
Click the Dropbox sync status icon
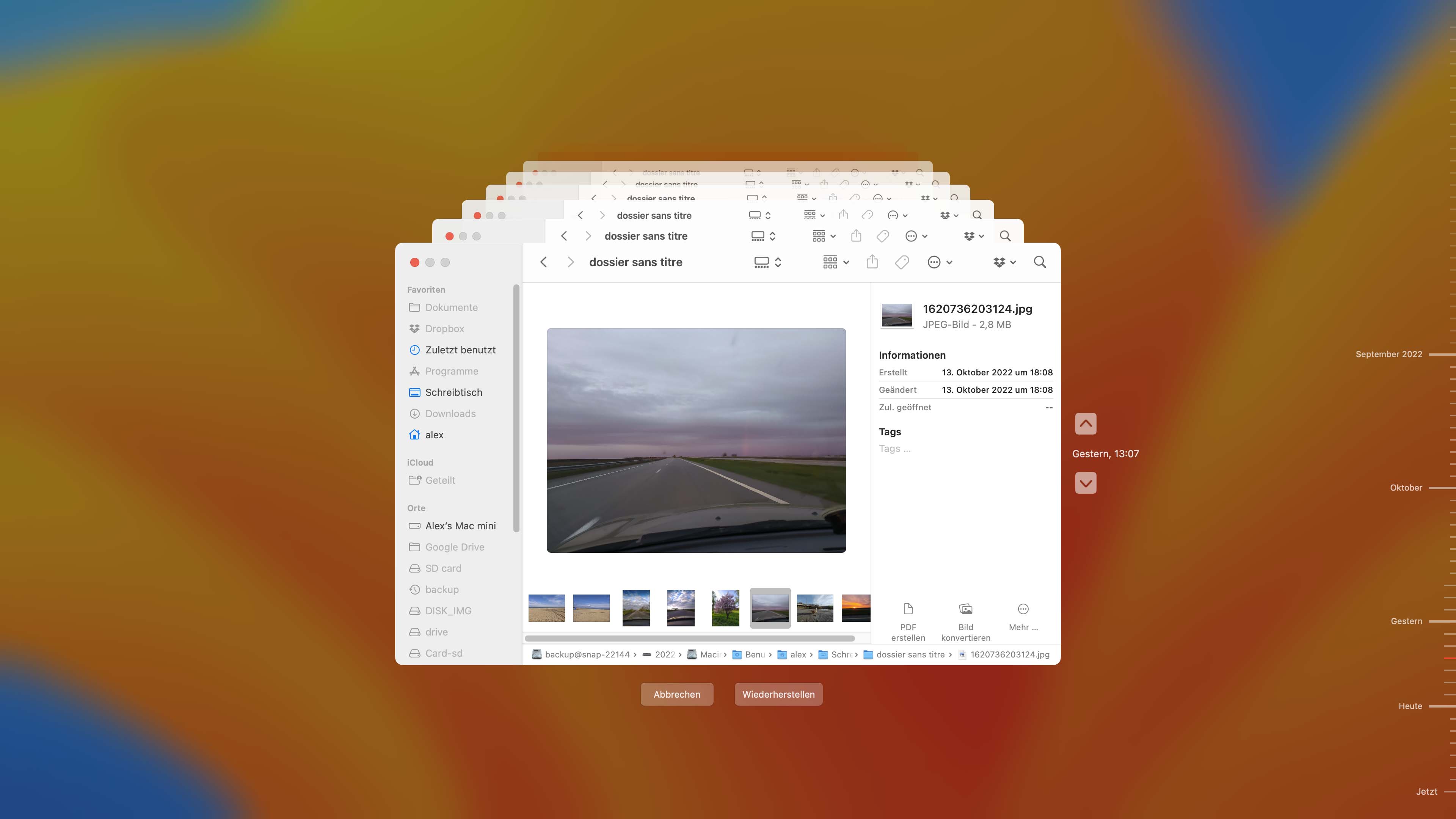[x=997, y=262]
